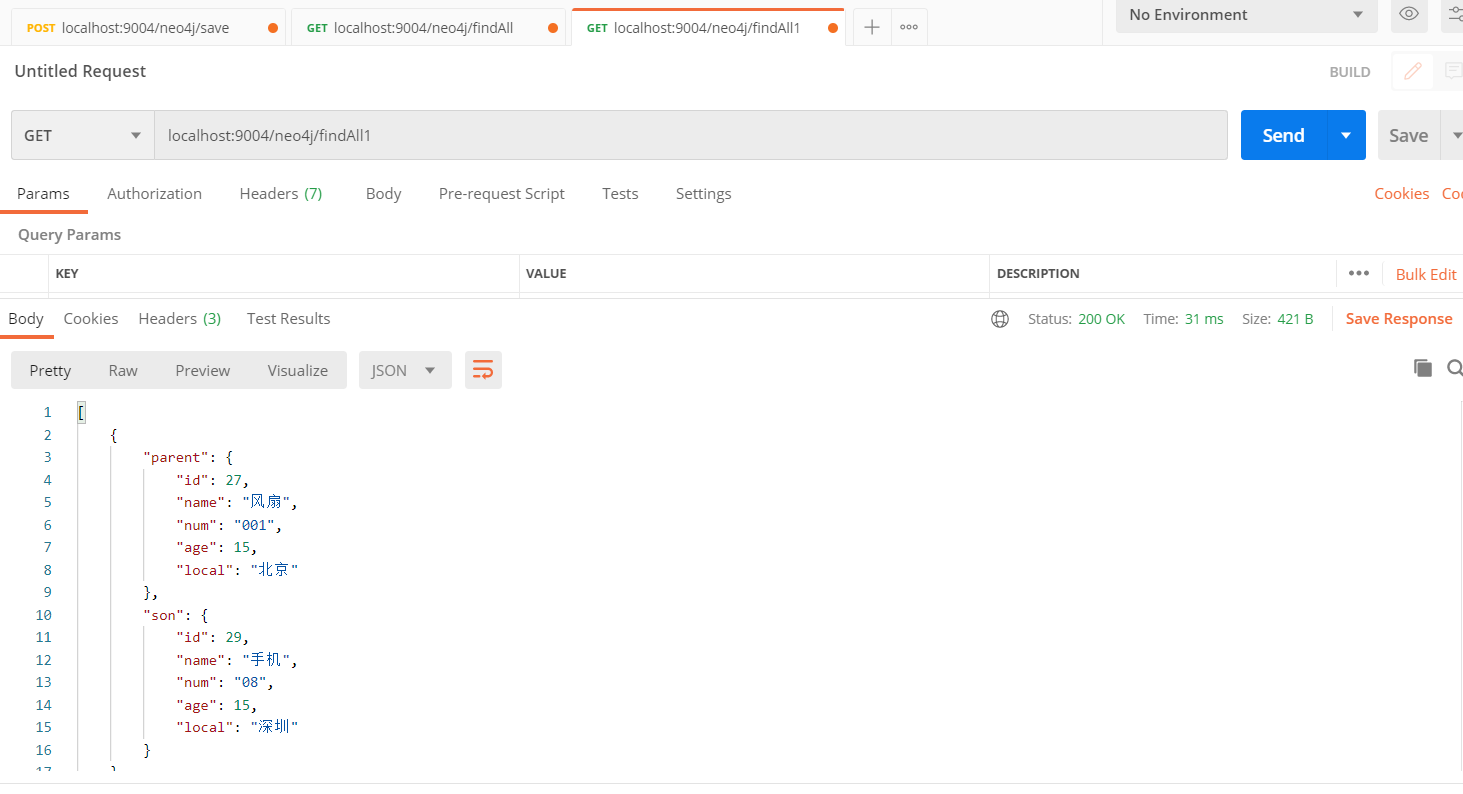Toggle the wrap lines icon
Viewport: 1463px width, 794px height.
tap(483, 370)
